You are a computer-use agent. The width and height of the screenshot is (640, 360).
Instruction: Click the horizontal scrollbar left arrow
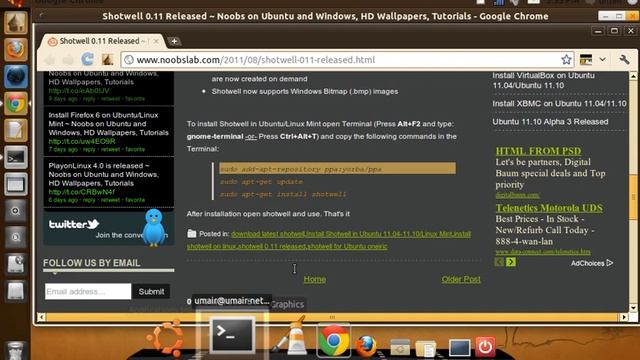[41, 317]
